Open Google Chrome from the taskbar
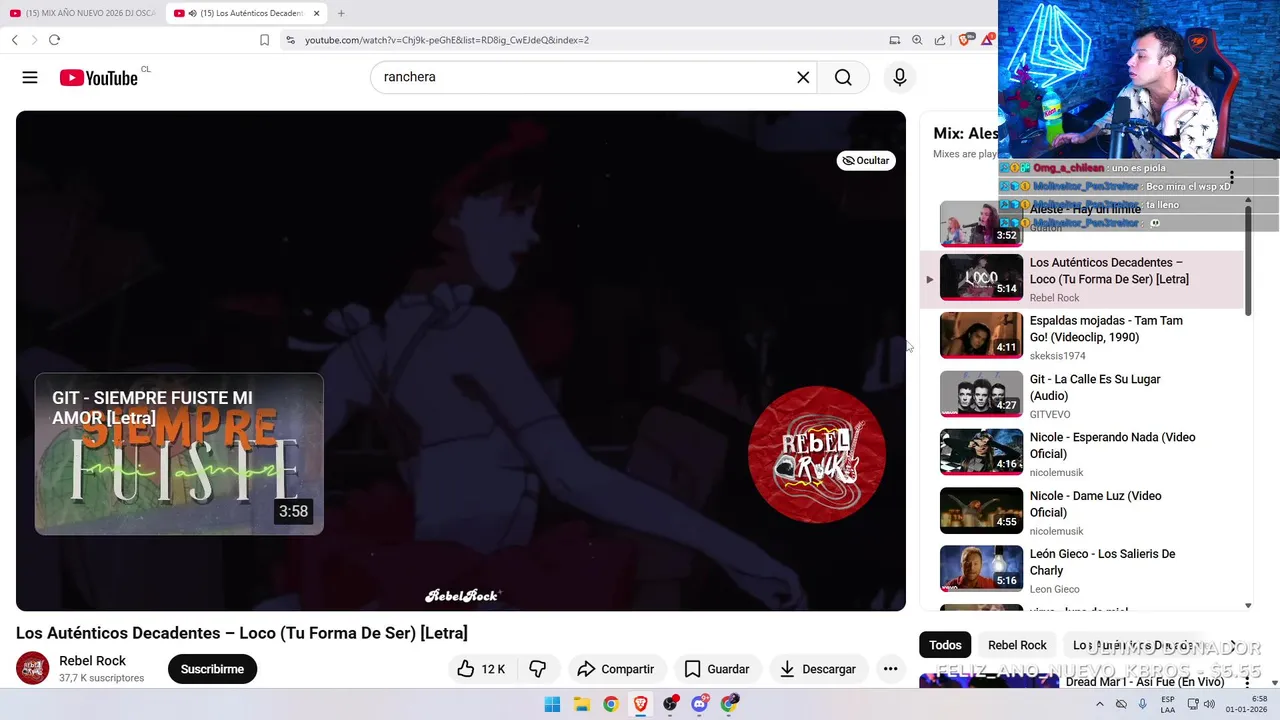The width and height of the screenshot is (1280, 720). click(x=611, y=704)
